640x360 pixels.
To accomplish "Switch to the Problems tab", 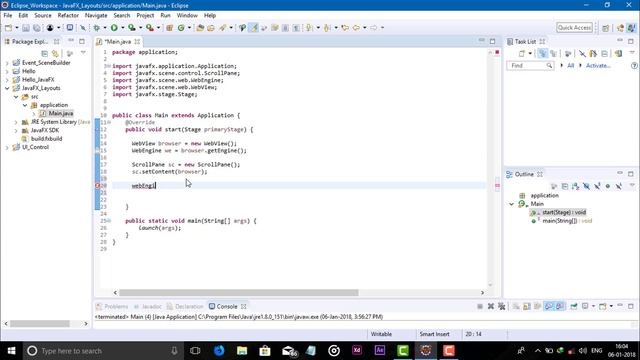I will [112, 307].
